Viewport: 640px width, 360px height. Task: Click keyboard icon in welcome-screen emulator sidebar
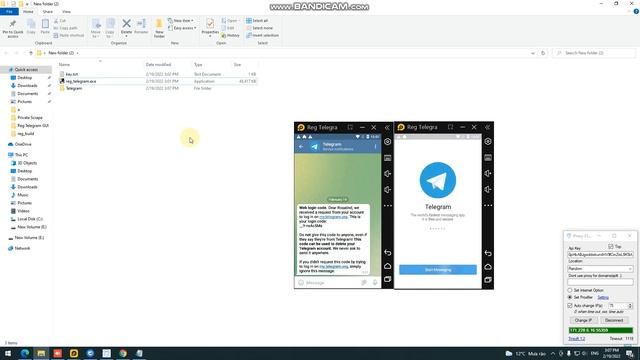coord(488,158)
